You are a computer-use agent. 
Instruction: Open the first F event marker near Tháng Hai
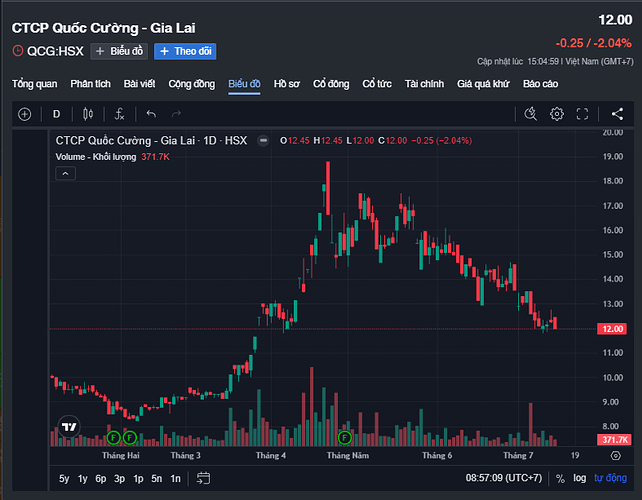click(113, 438)
